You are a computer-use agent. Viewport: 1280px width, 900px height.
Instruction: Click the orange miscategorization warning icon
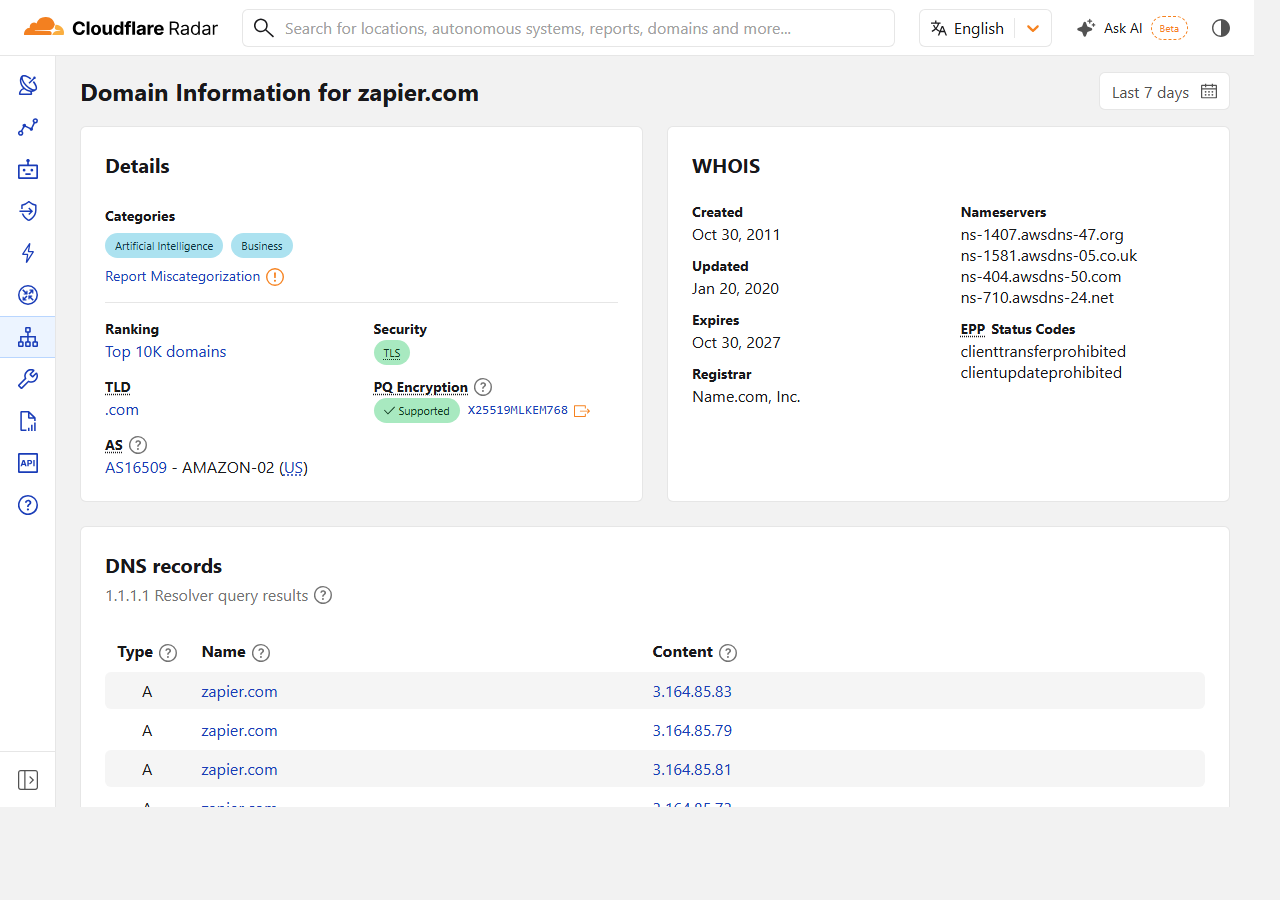click(275, 277)
